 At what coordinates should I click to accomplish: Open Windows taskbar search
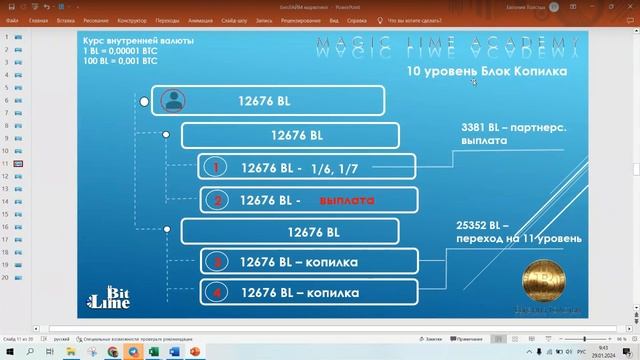[x=30, y=351]
